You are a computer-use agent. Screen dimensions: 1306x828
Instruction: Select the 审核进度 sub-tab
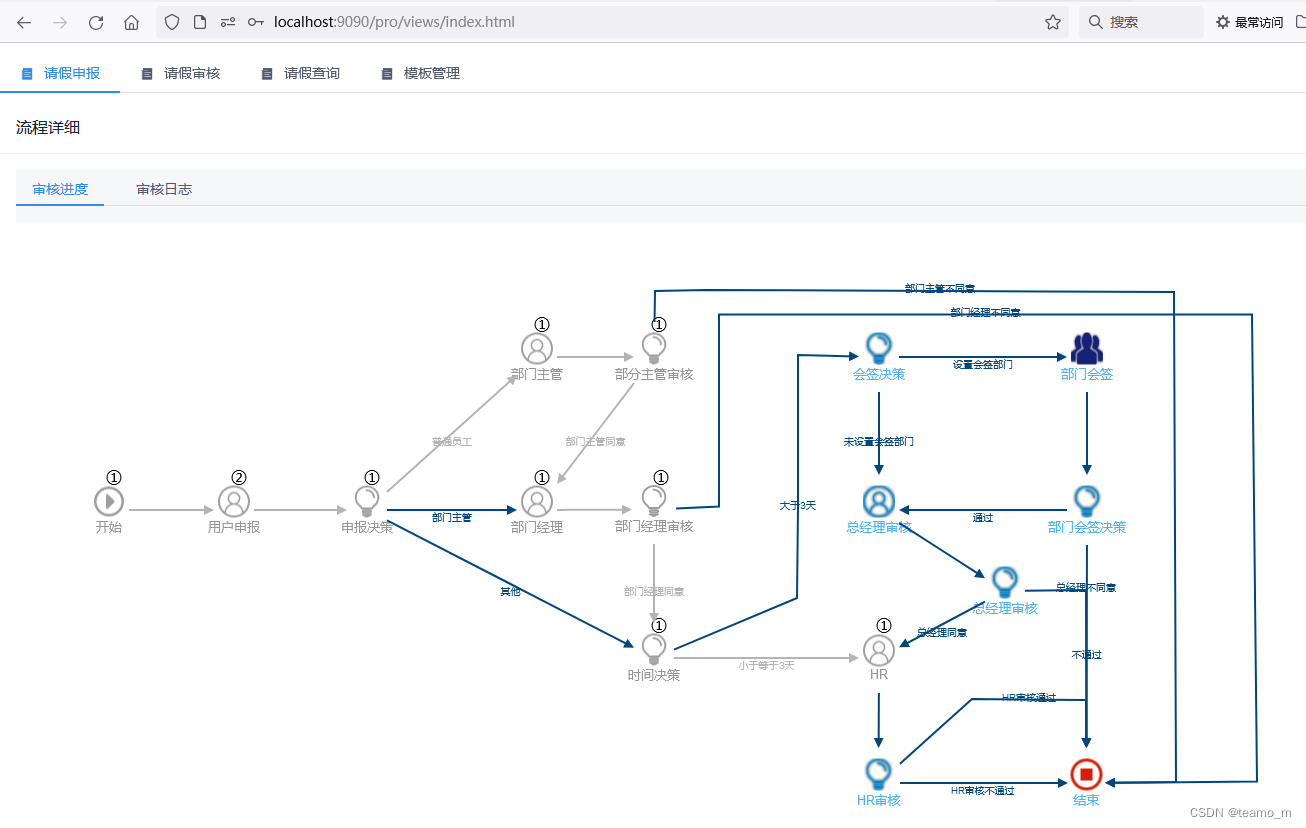click(60, 189)
